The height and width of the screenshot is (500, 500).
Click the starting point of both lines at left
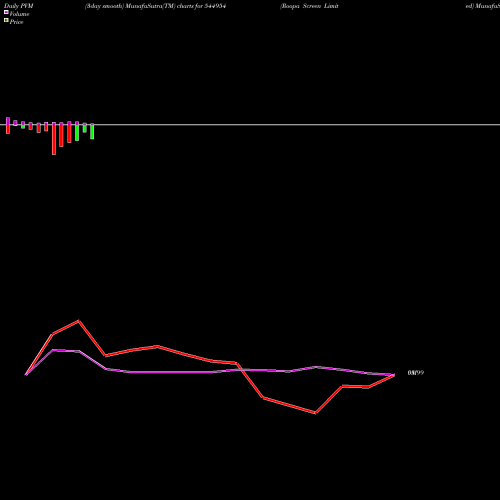tap(26, 375)
